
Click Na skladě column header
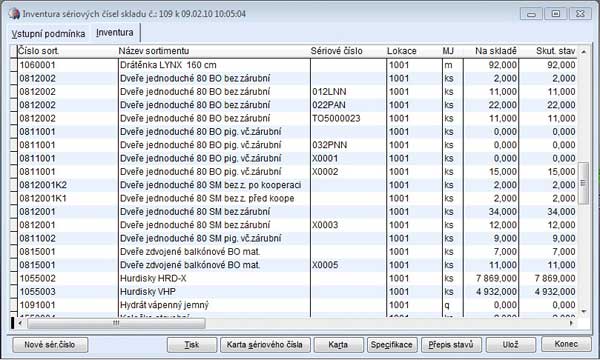click(x=491, y=51)
